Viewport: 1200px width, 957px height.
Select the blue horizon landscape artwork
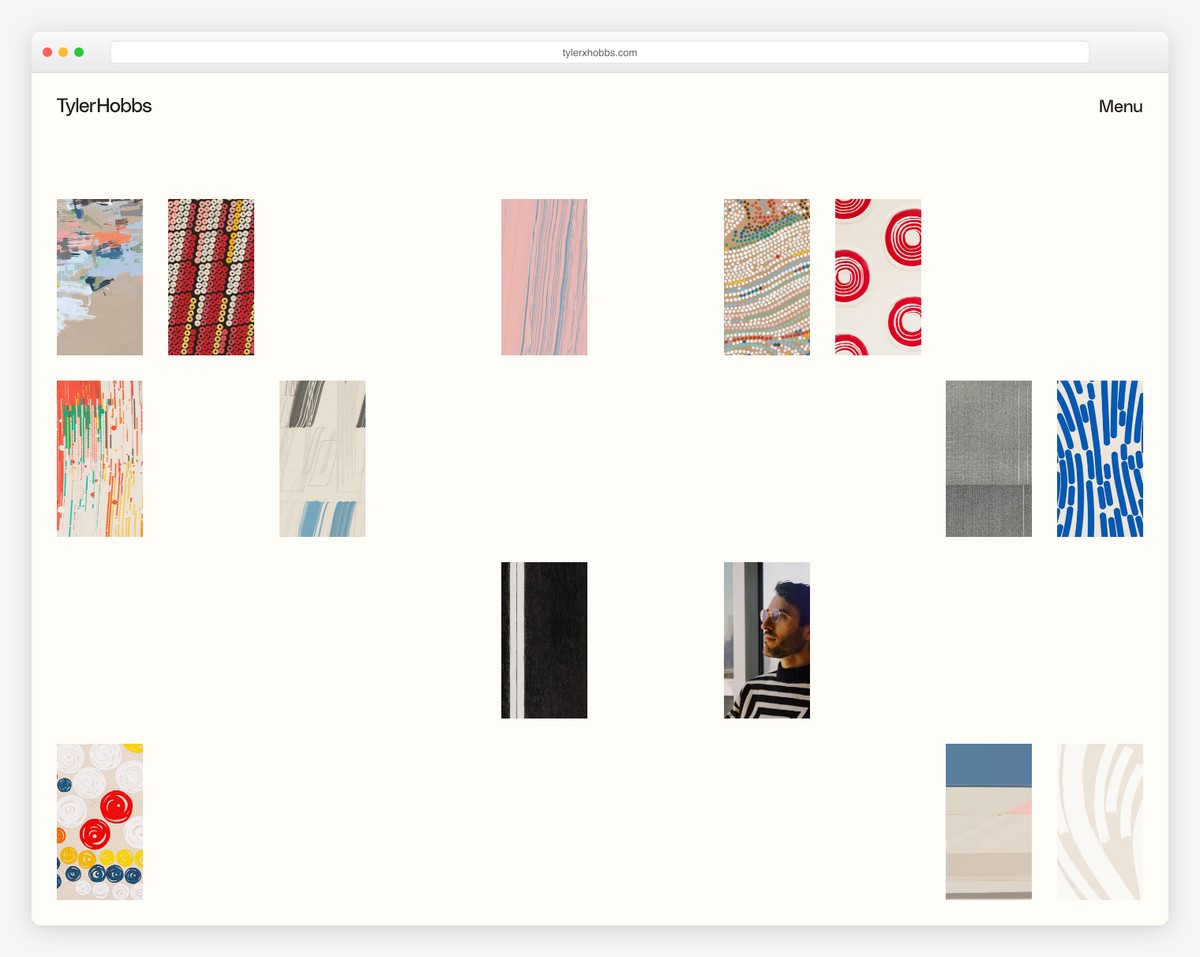988,821
